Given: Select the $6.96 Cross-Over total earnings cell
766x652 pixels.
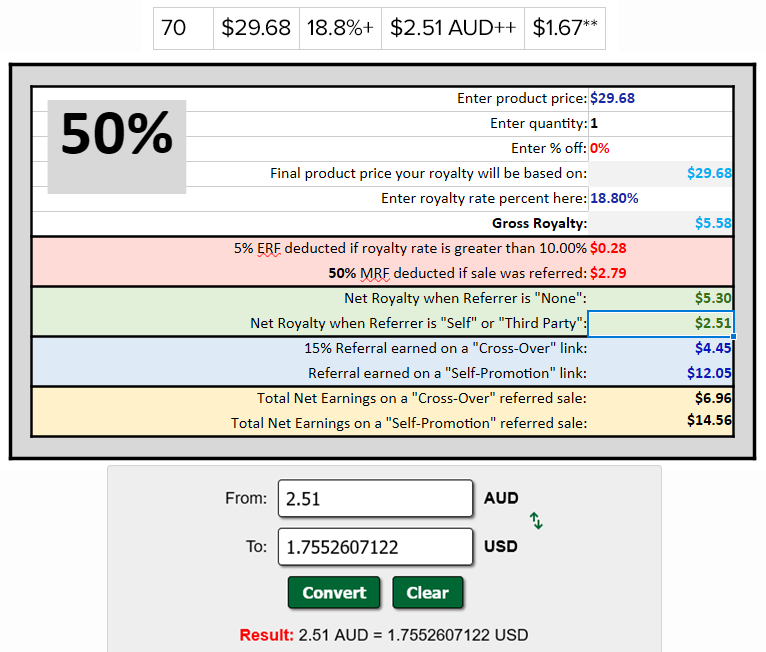Looking at the screenshot, I should (x=660, y=398).
